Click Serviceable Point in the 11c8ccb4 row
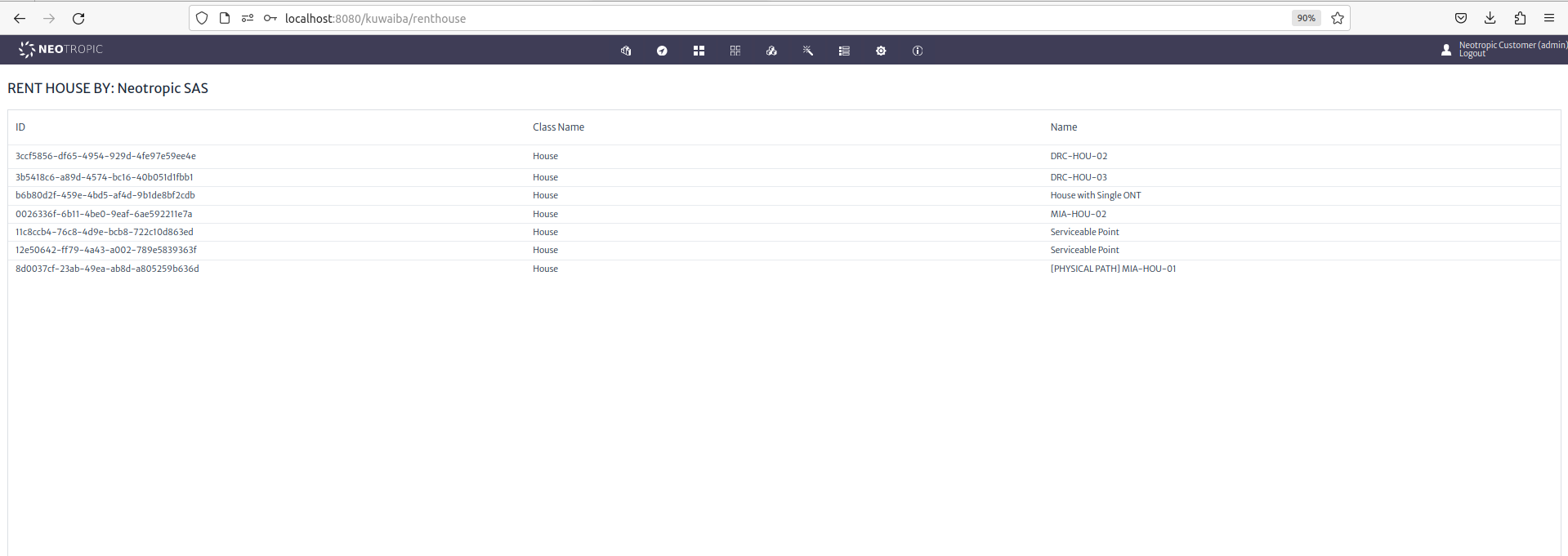Image resolution: width=1568 pixels, height=556 pixels. pyautogui.click(x=1085, y=232)
